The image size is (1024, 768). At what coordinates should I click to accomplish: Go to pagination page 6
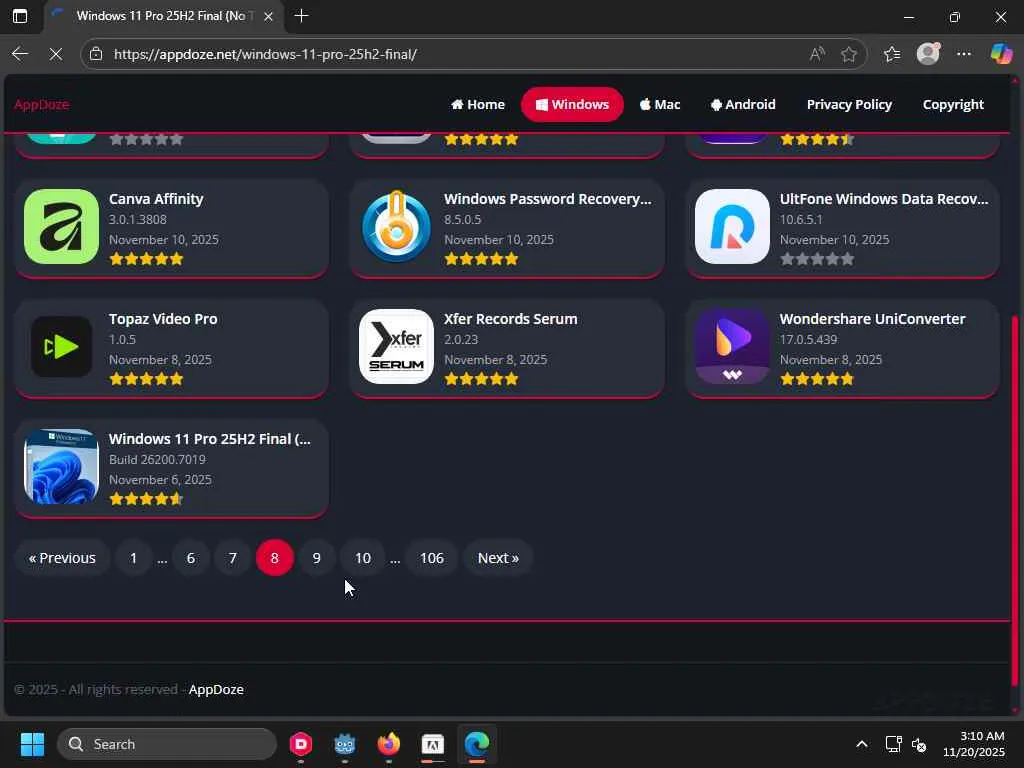[x=191, y=558]
